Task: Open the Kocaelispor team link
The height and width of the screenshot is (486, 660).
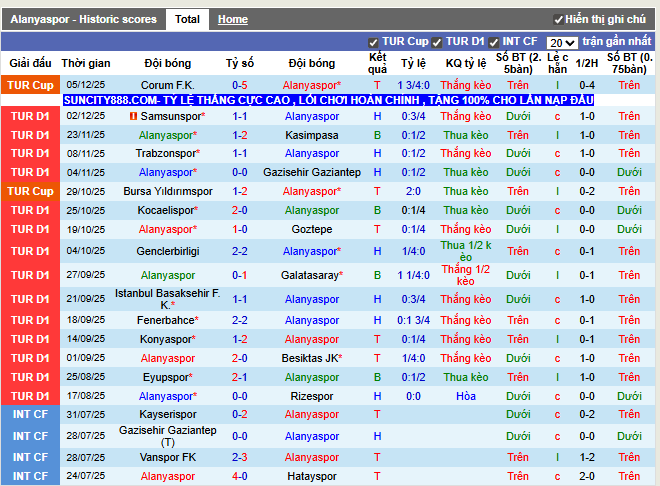Action: (x=168, y=210)
